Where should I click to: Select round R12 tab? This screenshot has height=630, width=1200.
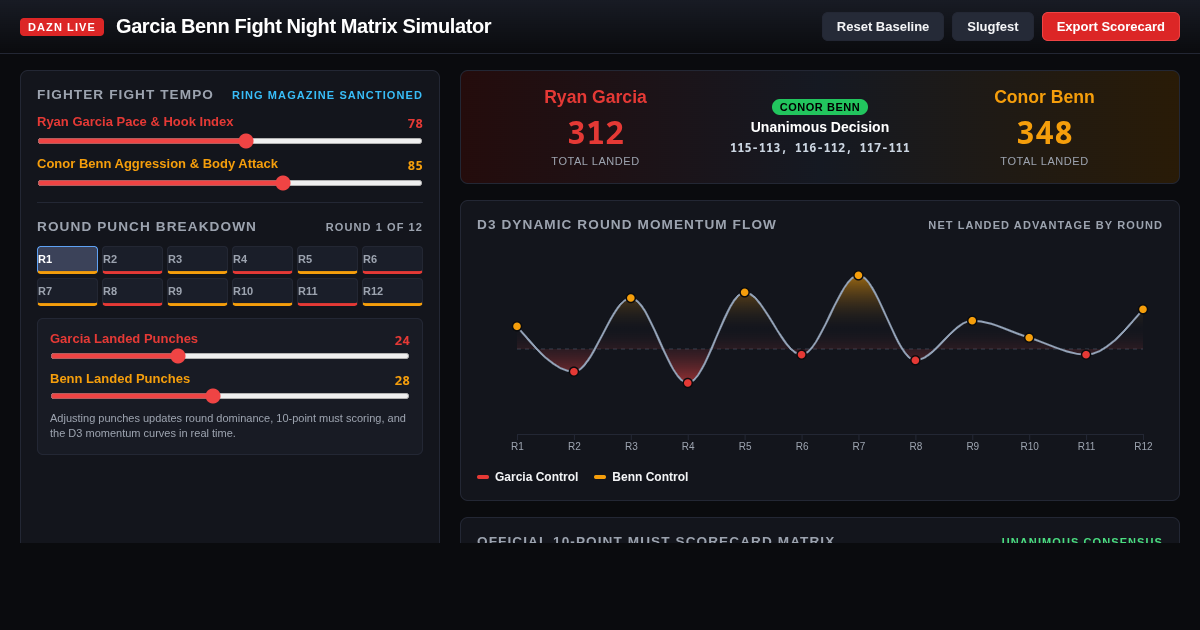point(392,292)
